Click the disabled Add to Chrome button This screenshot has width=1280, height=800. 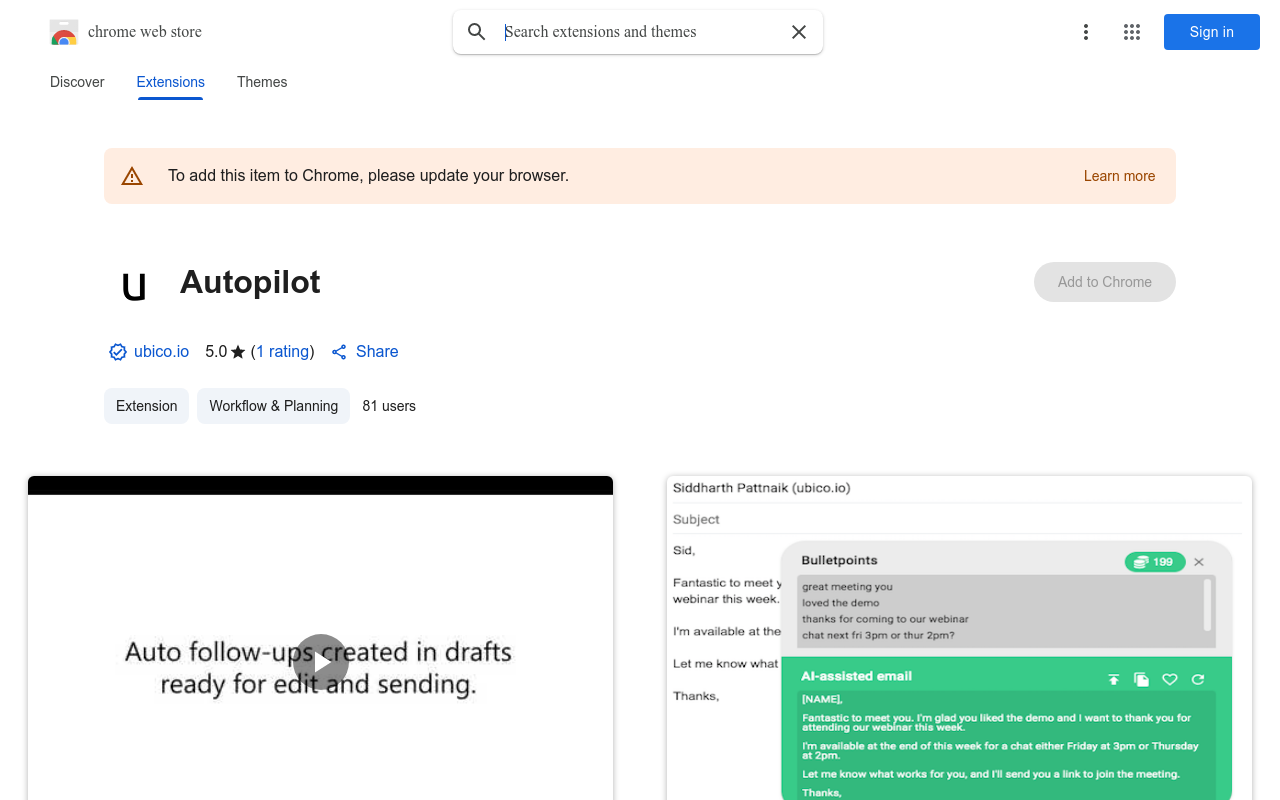point(1105,282)
